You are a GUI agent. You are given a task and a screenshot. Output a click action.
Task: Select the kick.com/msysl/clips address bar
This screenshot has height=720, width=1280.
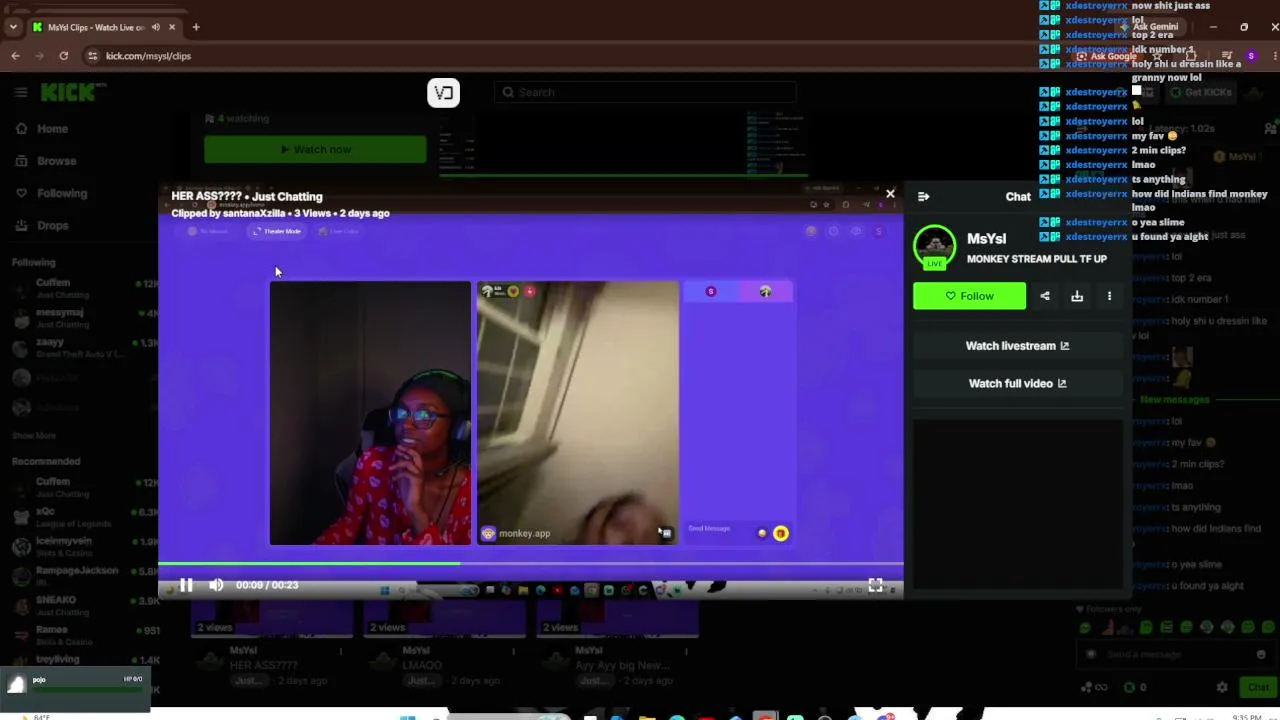tap(148, 56)
